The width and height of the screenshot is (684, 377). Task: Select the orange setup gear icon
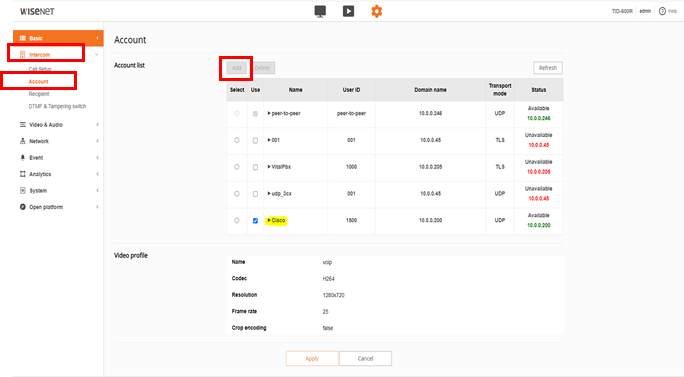click(376, 11)
